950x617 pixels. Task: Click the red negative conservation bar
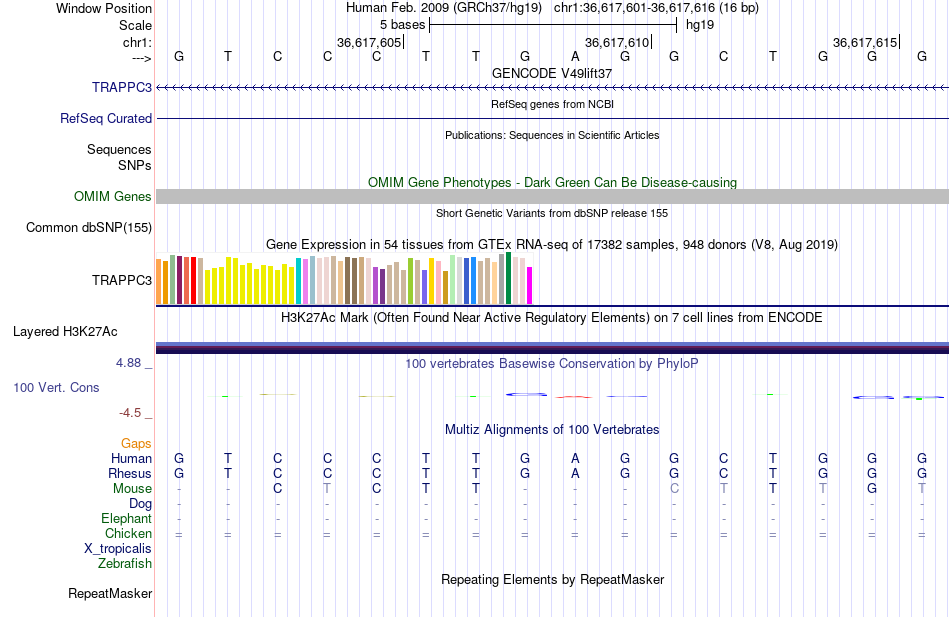tap(574, 397)
